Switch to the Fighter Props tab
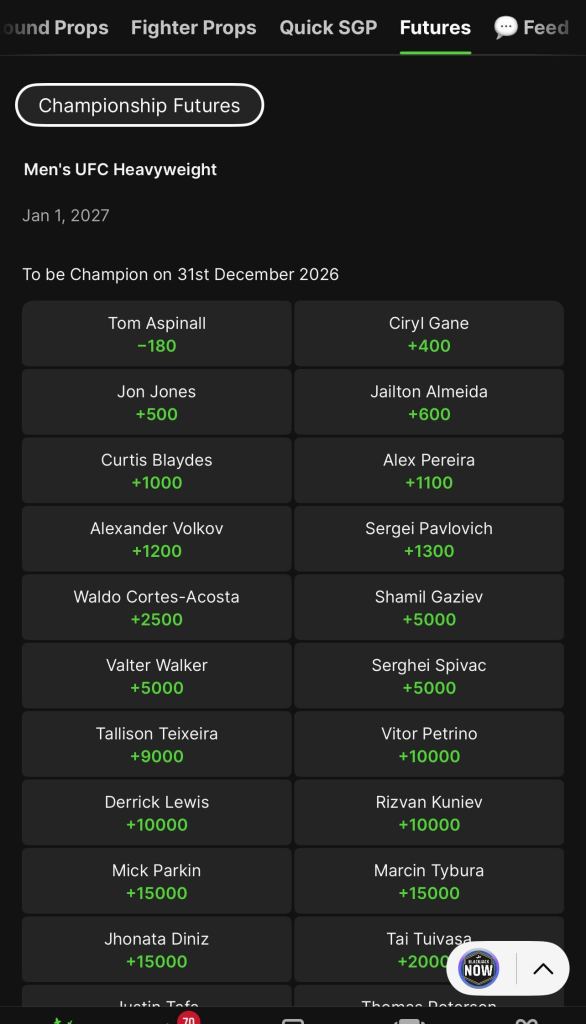Viewport: 586px width, 1024px height. pyautogui.click(x=193, y=27)
